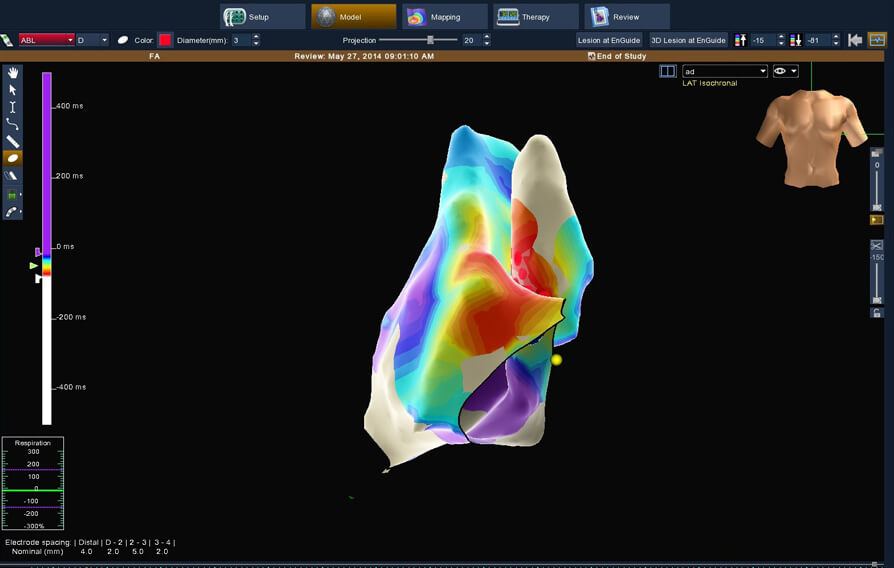The width and height of the screenshot is (894, 568).
Task: Click the waveform display icon at top right
Action: coord(877,40)
